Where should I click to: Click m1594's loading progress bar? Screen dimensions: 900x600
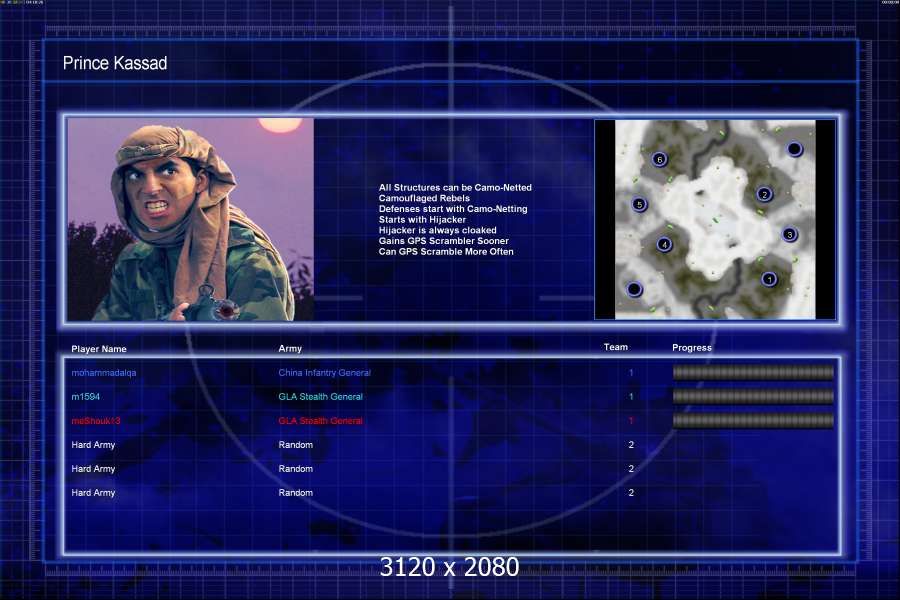tap(753, 396)
